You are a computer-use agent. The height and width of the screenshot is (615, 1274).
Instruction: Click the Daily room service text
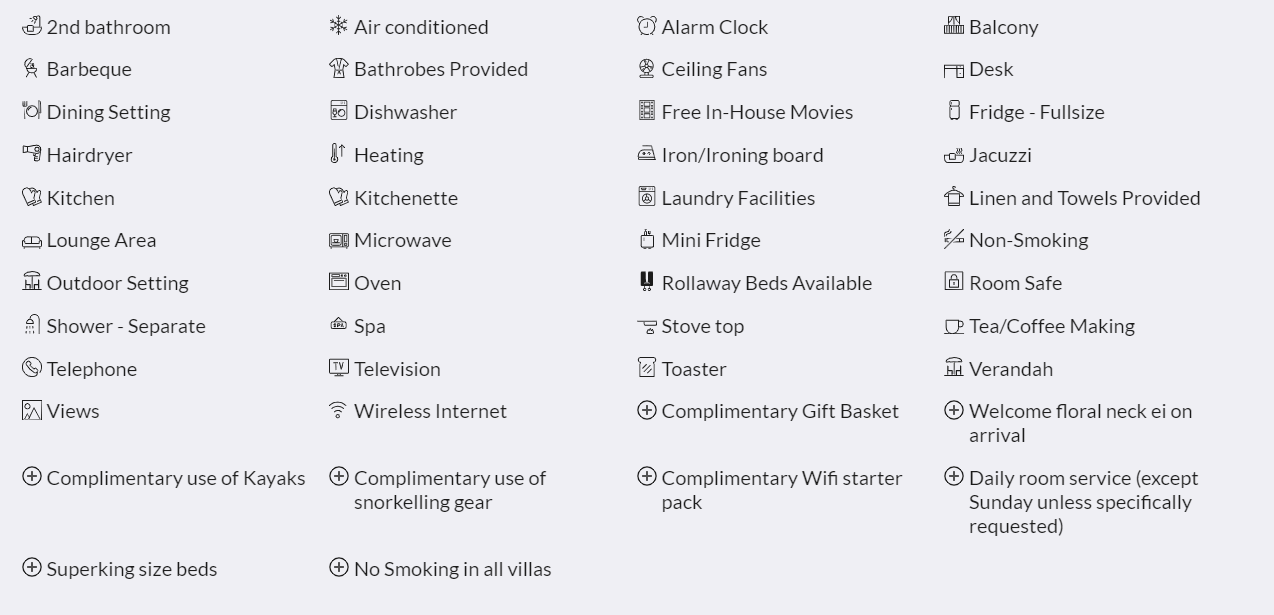click(x=1083, y=502)
